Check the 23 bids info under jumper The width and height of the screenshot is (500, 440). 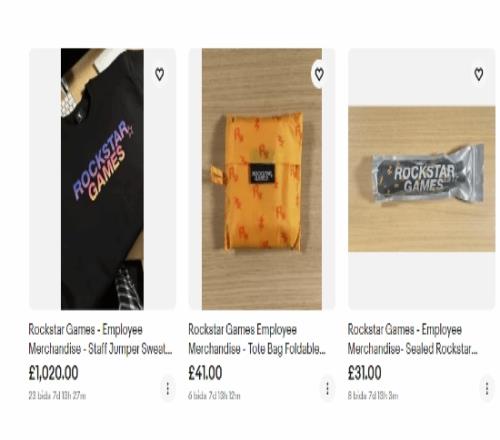(57, 396)
